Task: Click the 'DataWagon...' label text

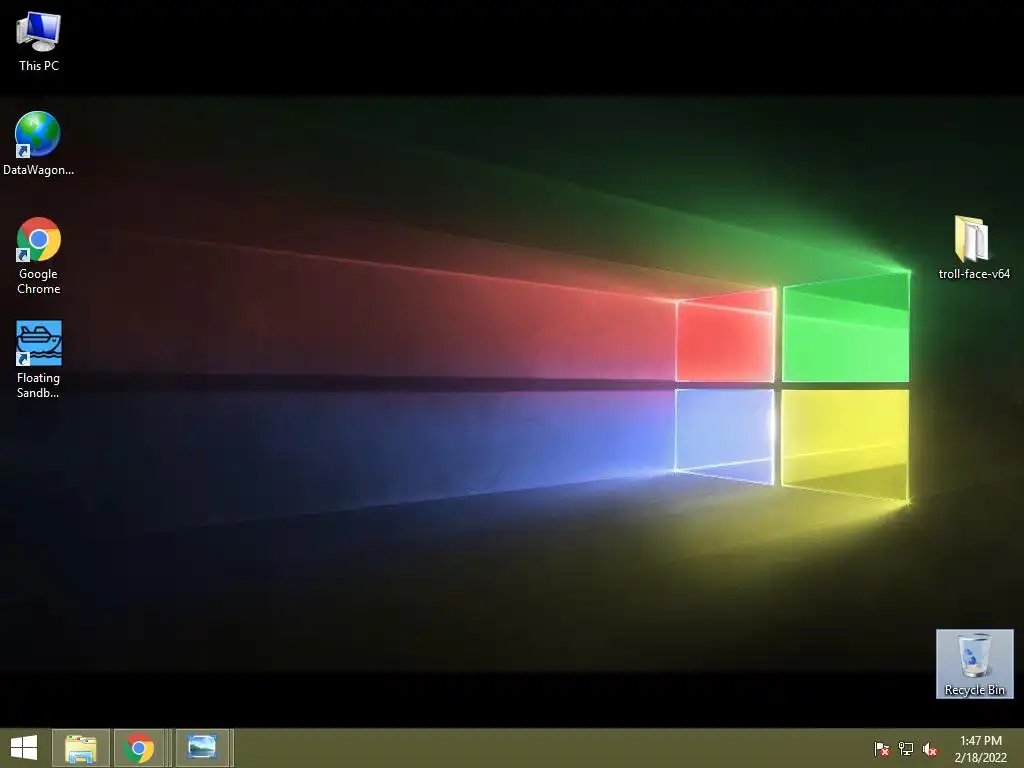Action: click(39, 170)
